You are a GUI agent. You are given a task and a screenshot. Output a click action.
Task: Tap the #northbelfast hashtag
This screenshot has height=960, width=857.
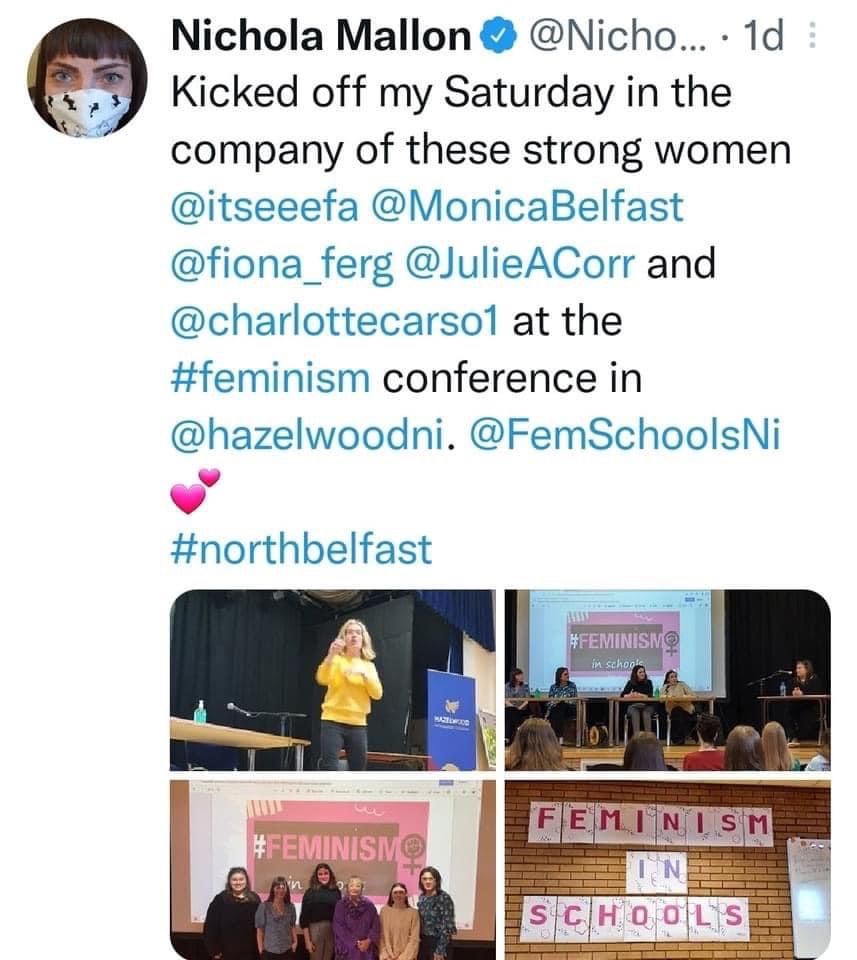coord(302,549)
